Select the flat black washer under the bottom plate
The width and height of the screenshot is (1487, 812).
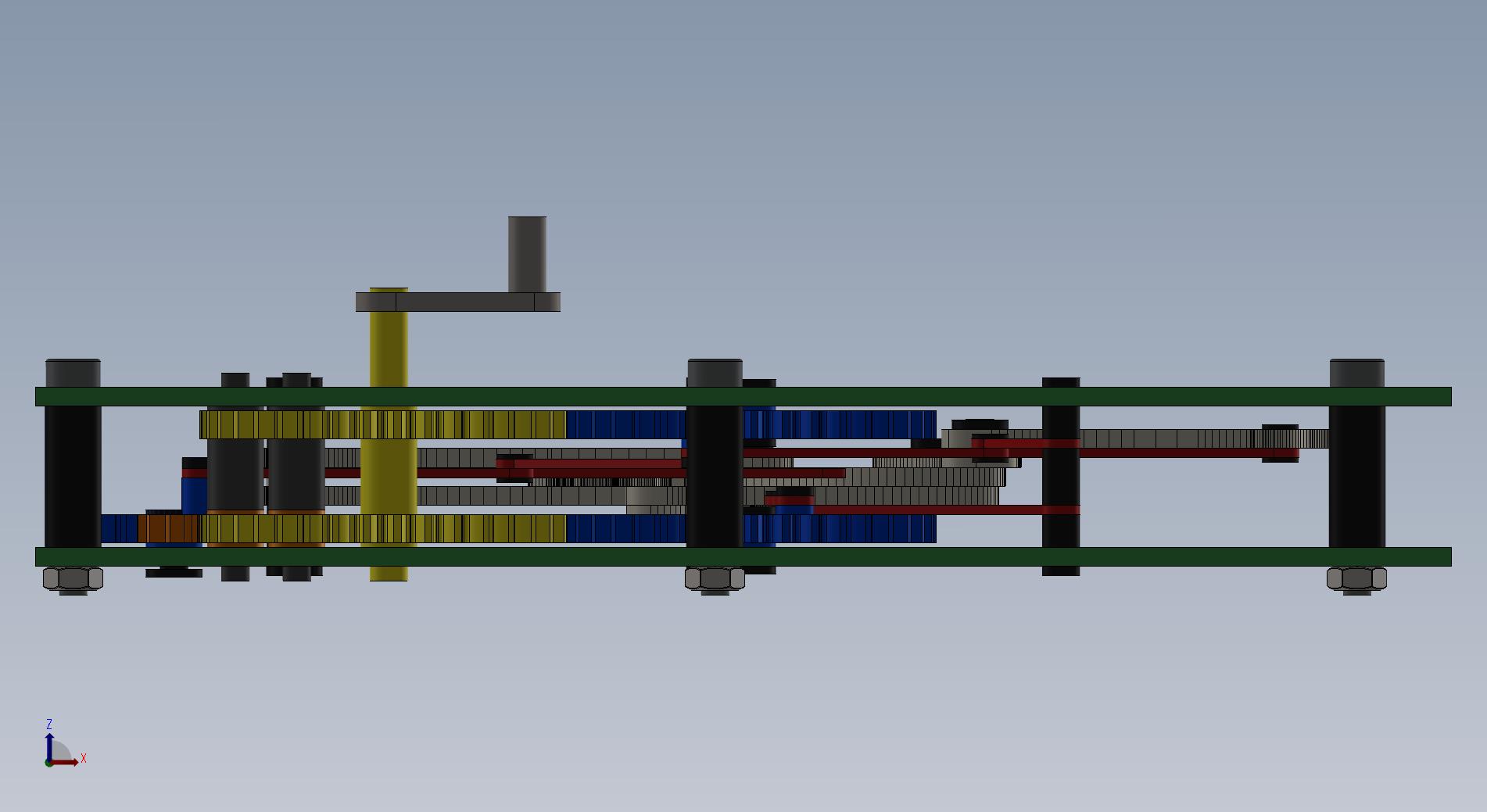click(174, 573)
